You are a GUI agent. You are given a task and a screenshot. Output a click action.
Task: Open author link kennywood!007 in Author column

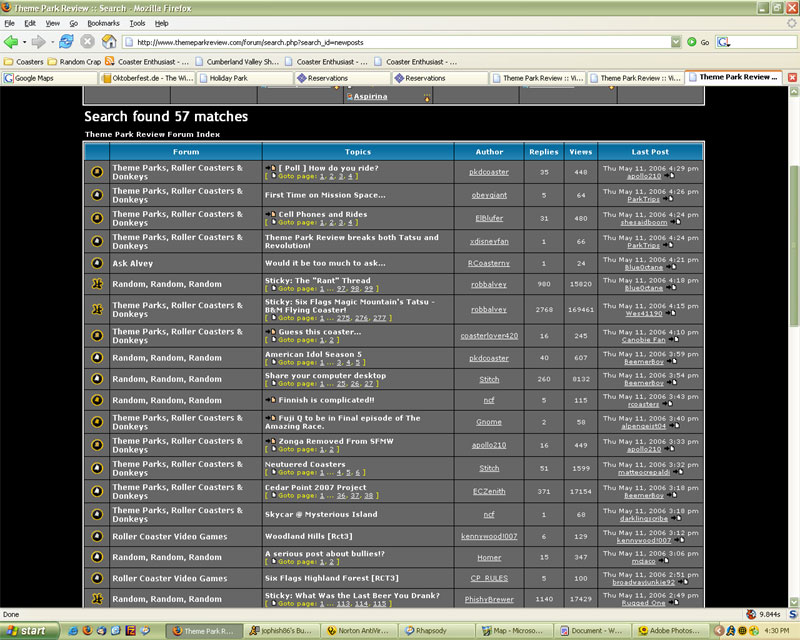489,536
